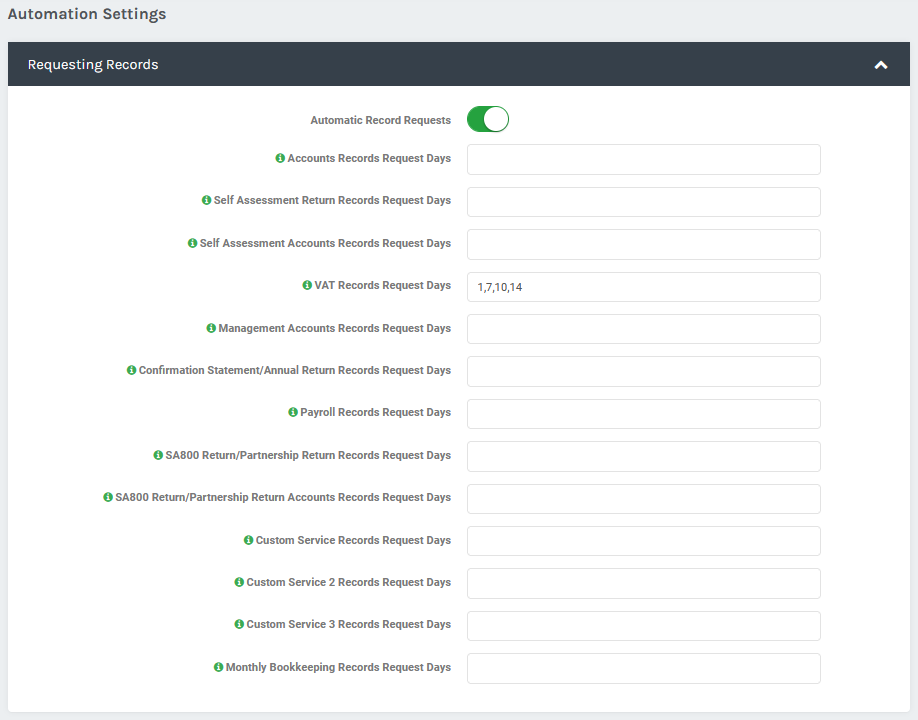Screen dimensions: 918x720
Task: Collapse Requesting Records section with chevron
Action: tap(881, 64)
